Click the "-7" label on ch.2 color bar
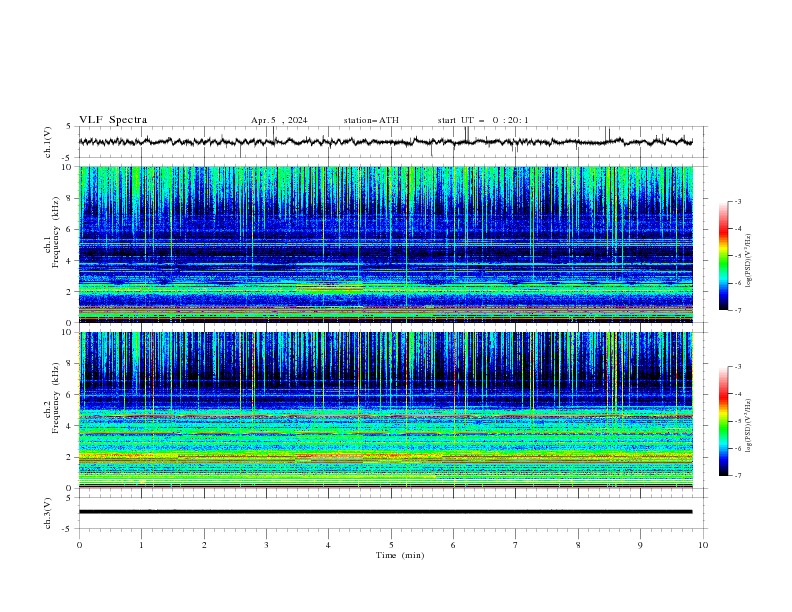792x612 pixels. click(738, 476)
